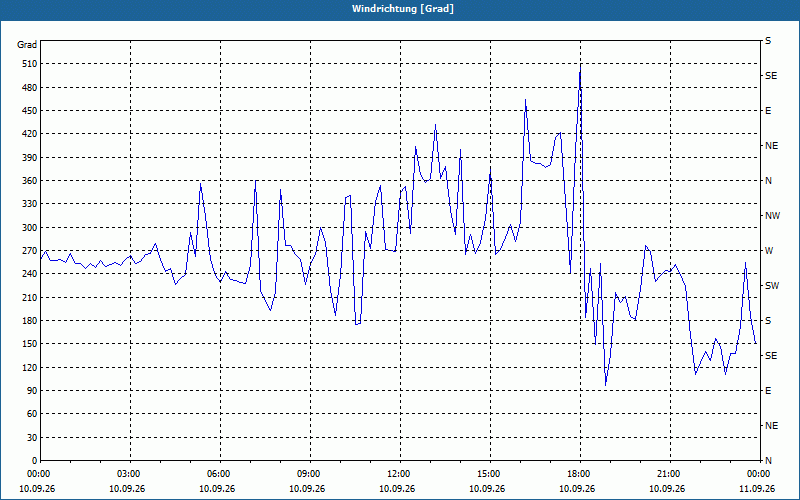Select the 210 y-axis tick label

tap(30, 297)
